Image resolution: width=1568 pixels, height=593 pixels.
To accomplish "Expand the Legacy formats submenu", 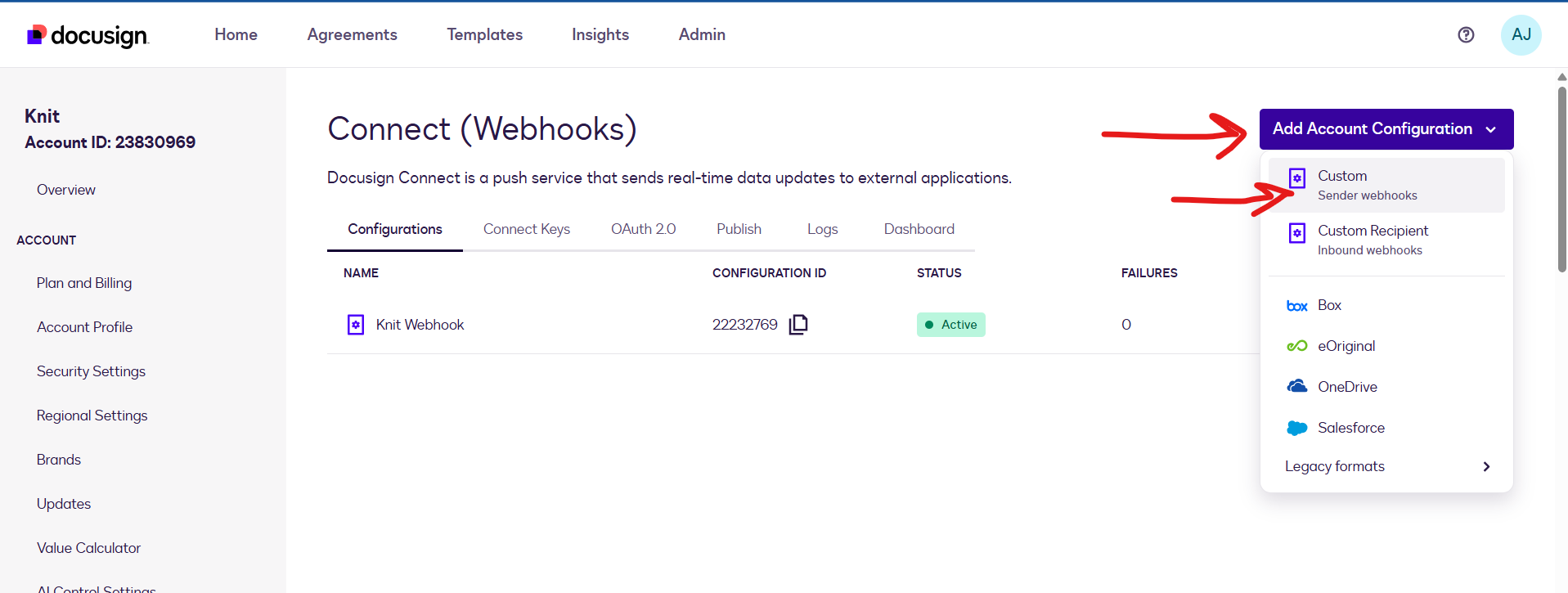I will pos(1386,466).
